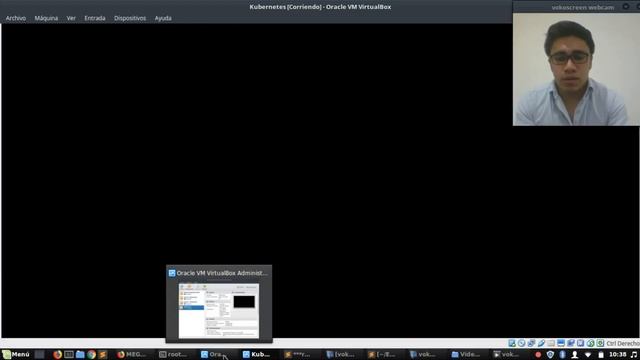Select the Oracle VM VirtualBox Administrator preview thumbnail
The height and width of the screenshot is (360, 640).
[219, 311]
